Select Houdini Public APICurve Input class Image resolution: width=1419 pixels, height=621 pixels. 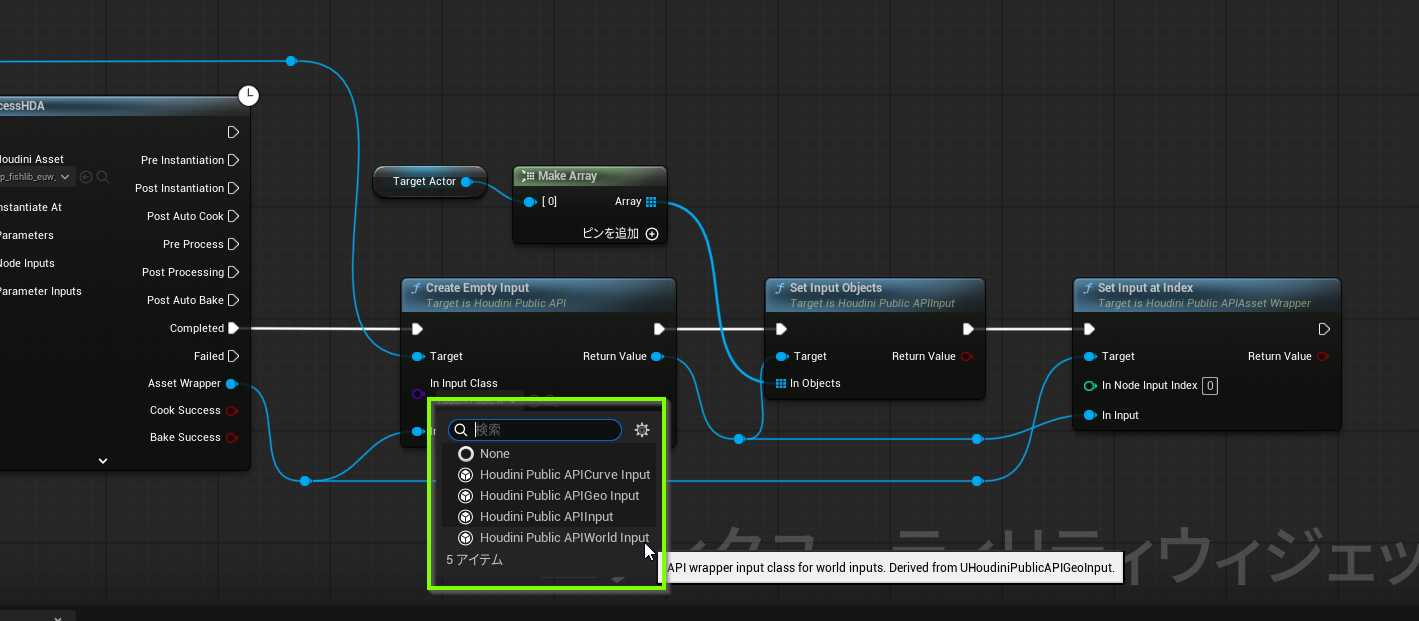click(x=549, y=475)
